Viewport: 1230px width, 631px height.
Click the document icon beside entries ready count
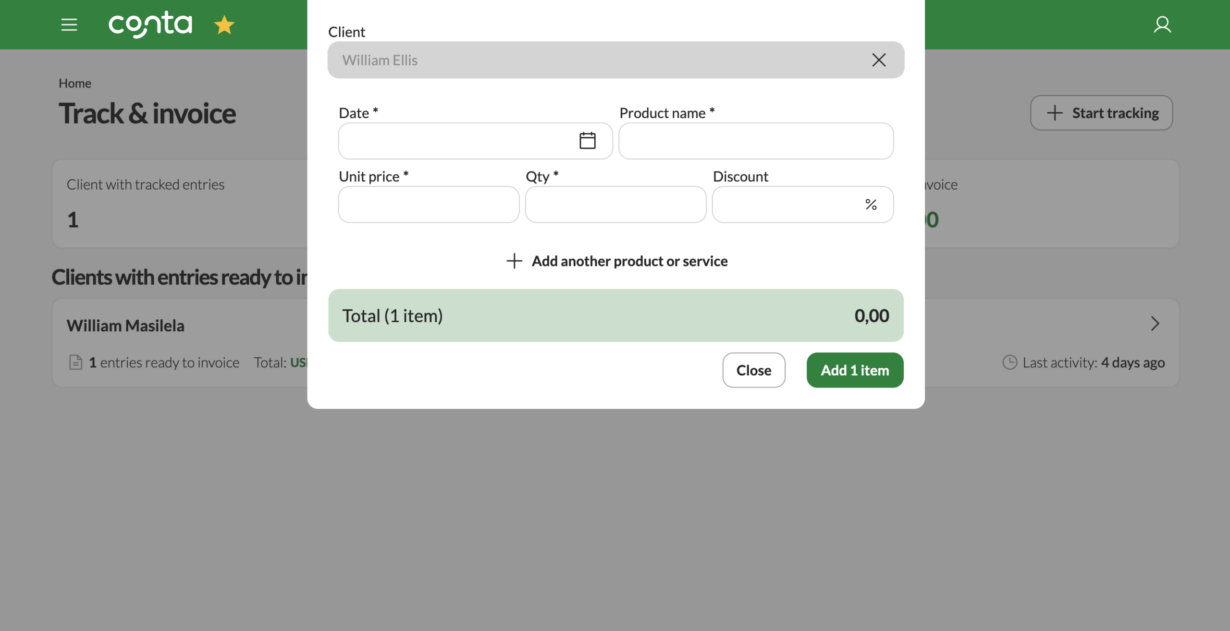[x=76, y=362]
